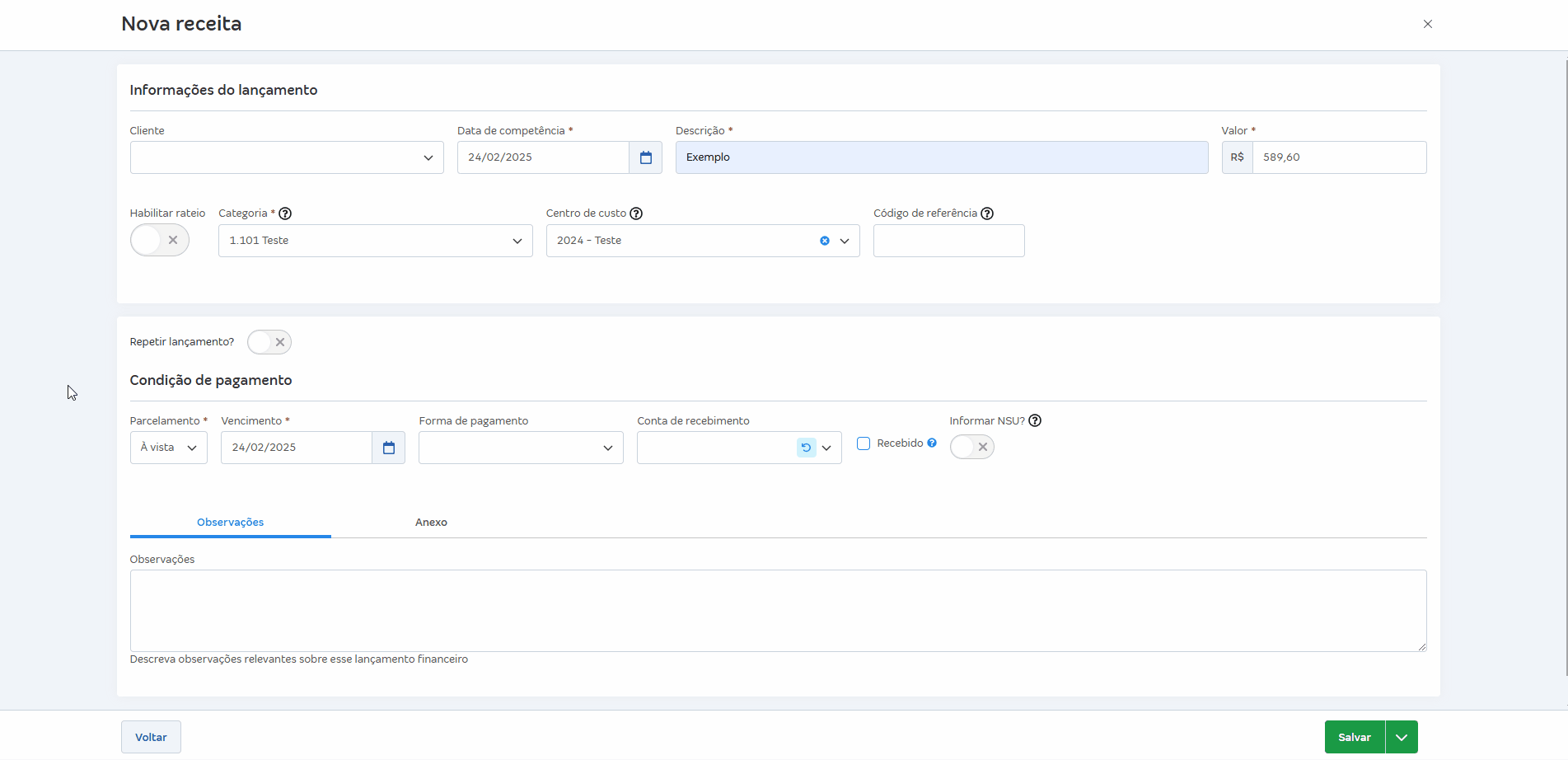
Task: Check the Recebido checkbox
Action: [864, 443]
